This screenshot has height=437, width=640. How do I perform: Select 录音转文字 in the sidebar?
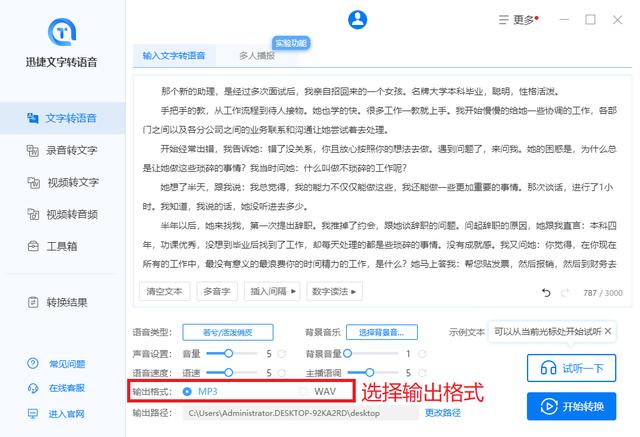[62, 150]
